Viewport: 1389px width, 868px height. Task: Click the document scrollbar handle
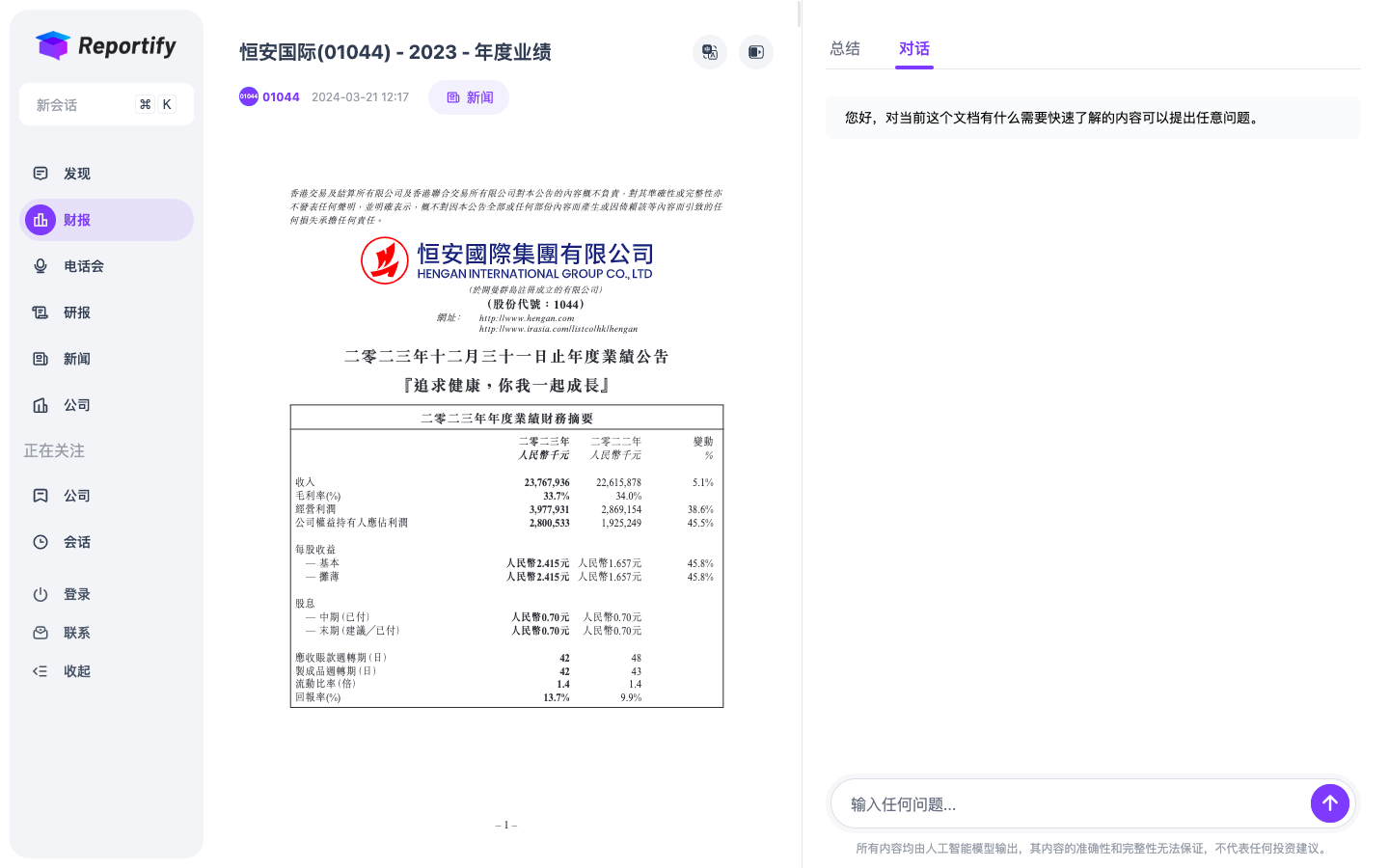[799, 14]
